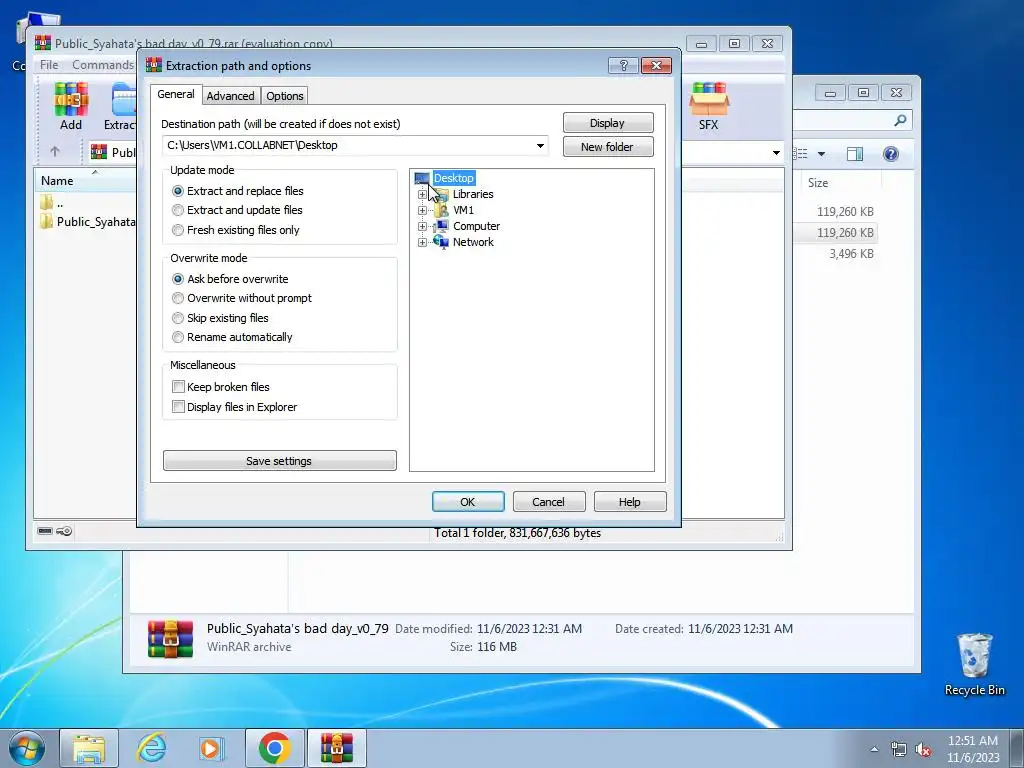The image size is (1024, 768).
Task: Open Windows Explorer from the taskbar
Action: click(x=89, y=748)
